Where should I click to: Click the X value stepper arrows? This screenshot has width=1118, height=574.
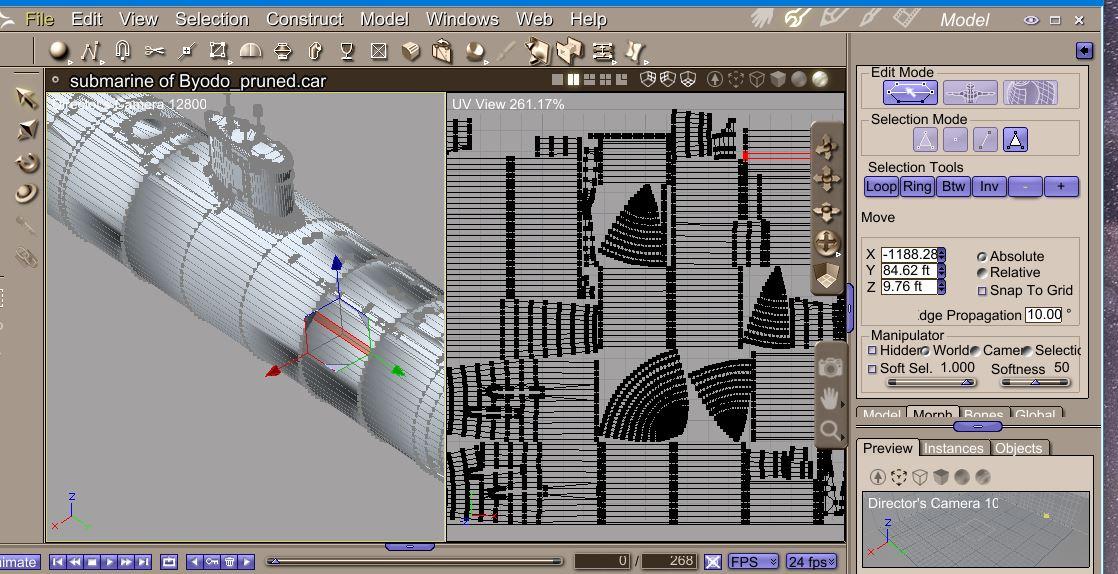[941, 255]
